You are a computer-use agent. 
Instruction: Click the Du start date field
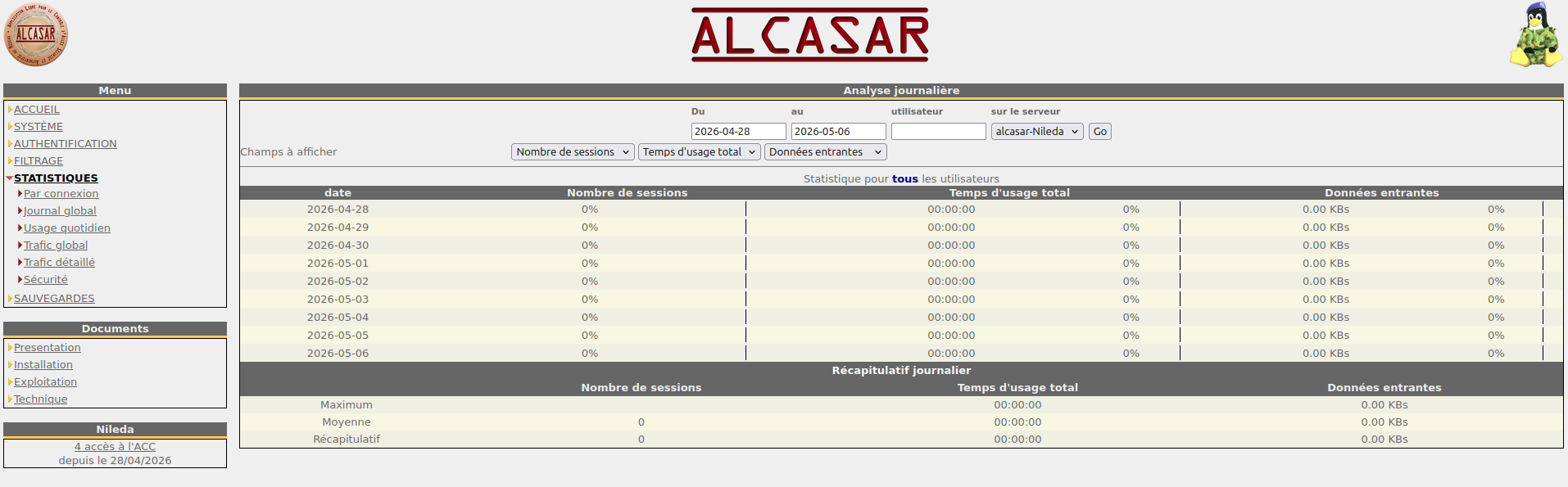[739, 132]
